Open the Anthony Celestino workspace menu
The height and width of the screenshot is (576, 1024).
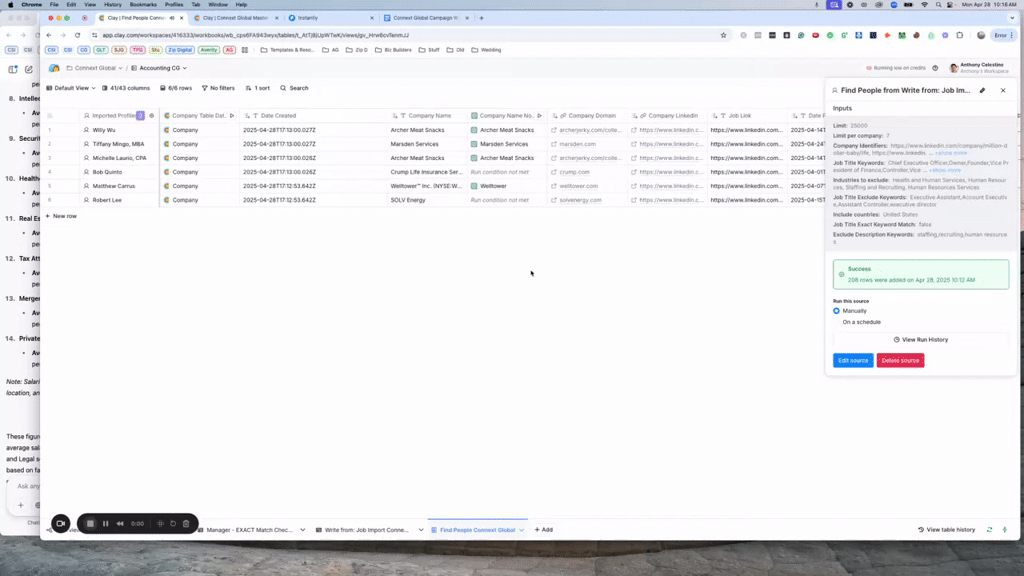[x=978, y=68]
